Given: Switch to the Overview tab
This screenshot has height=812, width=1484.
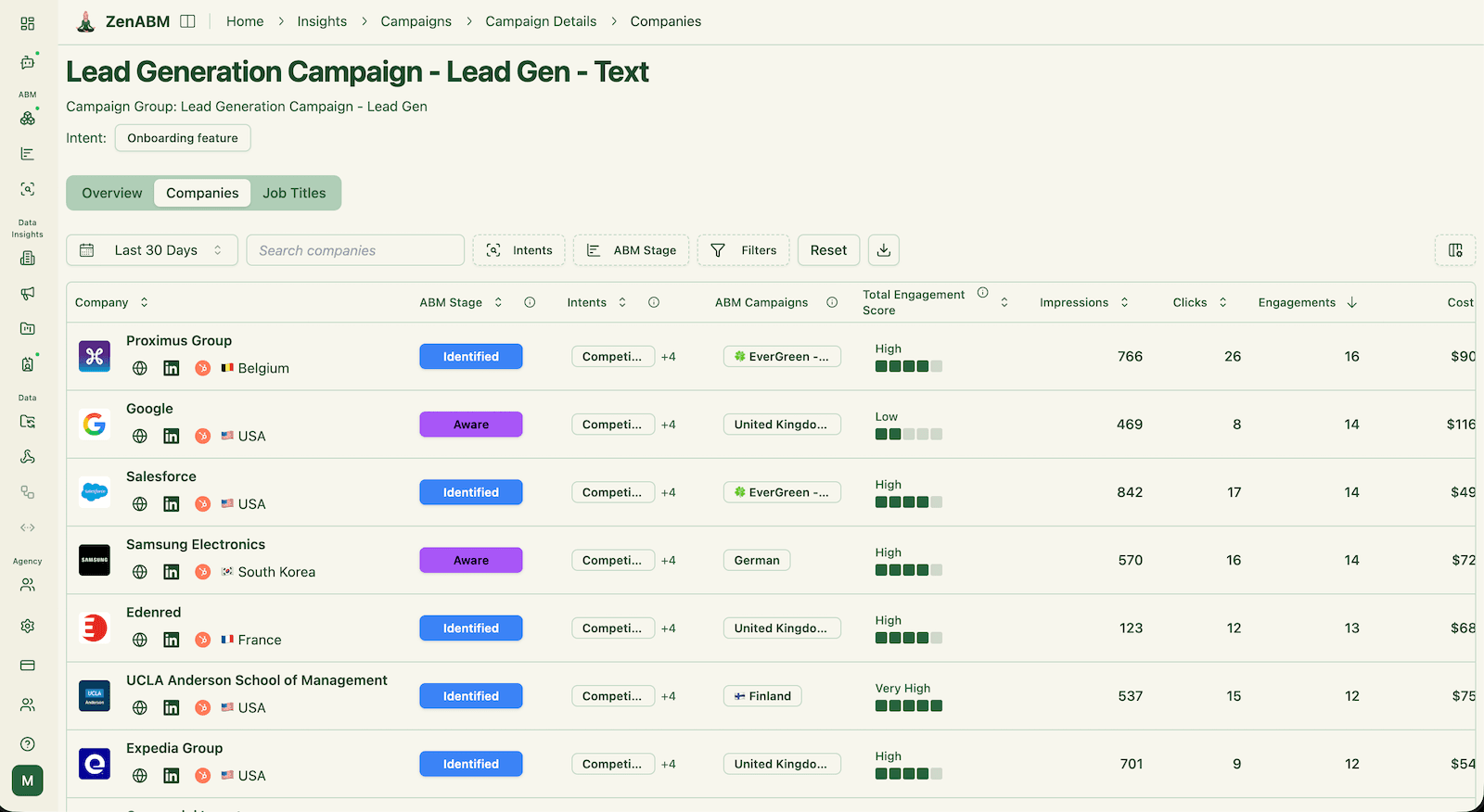Looking at the screenshot, I should pyautogui.click(x=112, y=193).
